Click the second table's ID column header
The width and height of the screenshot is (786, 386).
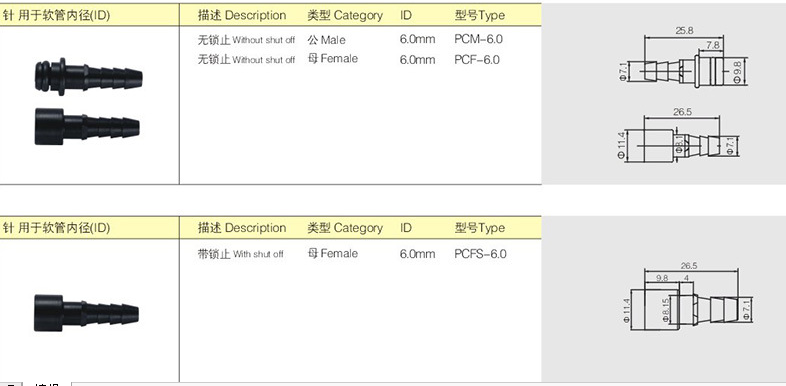406,228
